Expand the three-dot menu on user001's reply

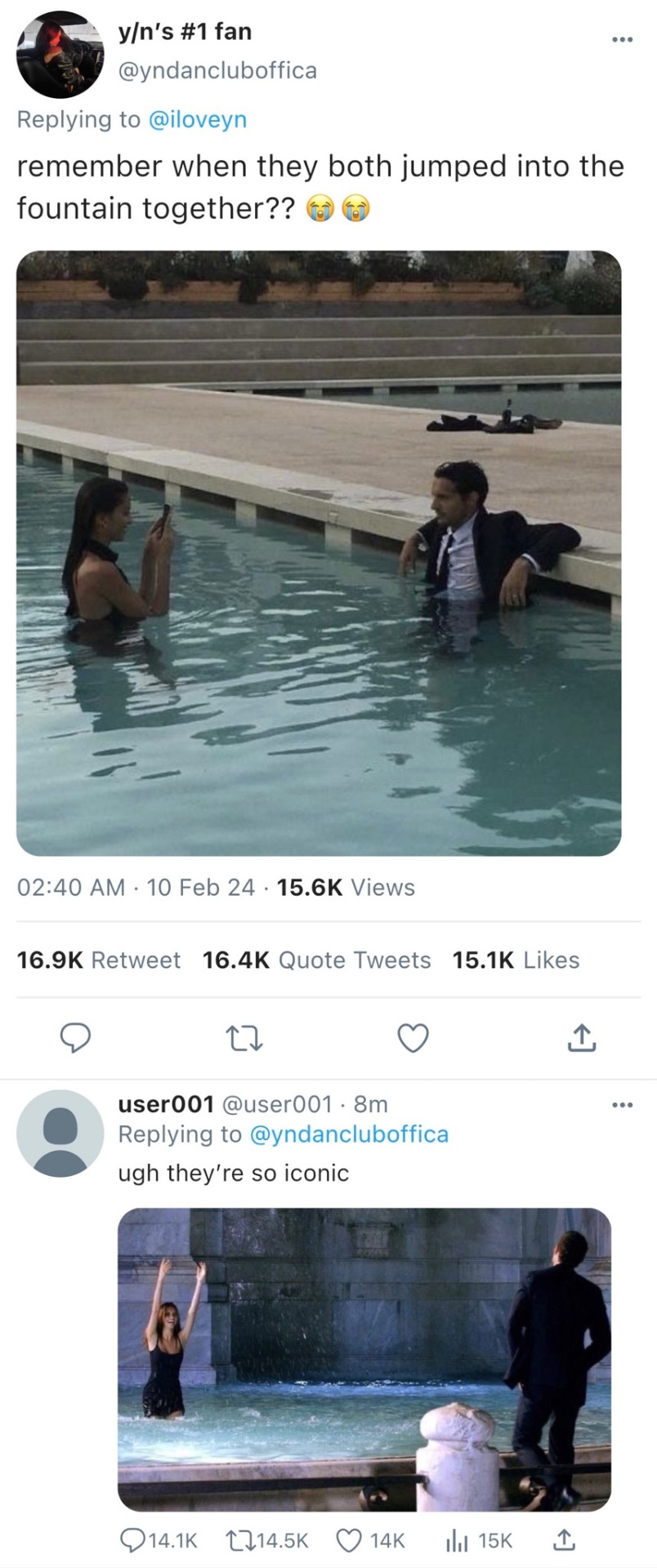[622, 1105]
